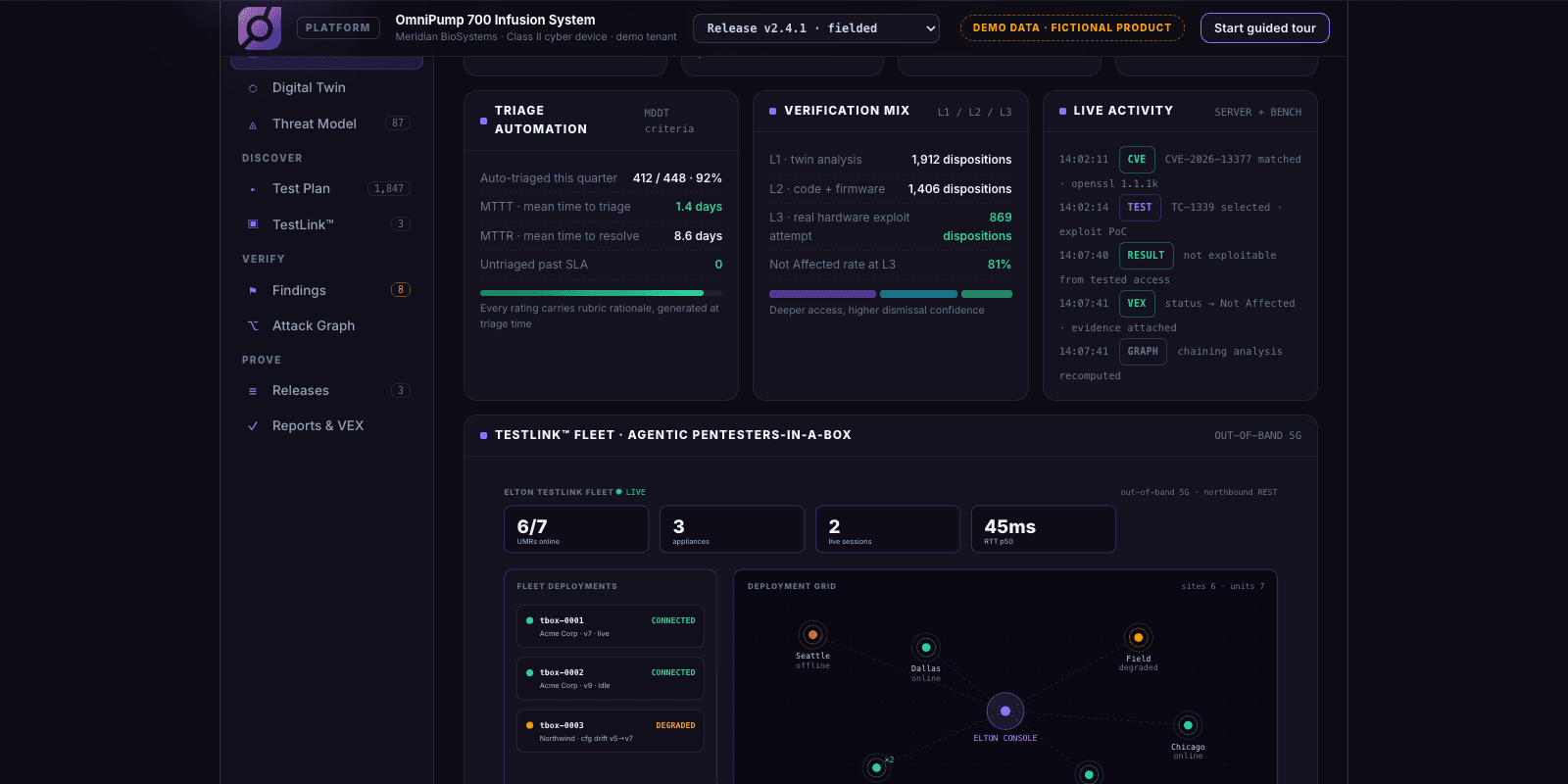The image size is (1568, 784).
Task: Click the Attack Graph branch icon
Action: [253, 325]
